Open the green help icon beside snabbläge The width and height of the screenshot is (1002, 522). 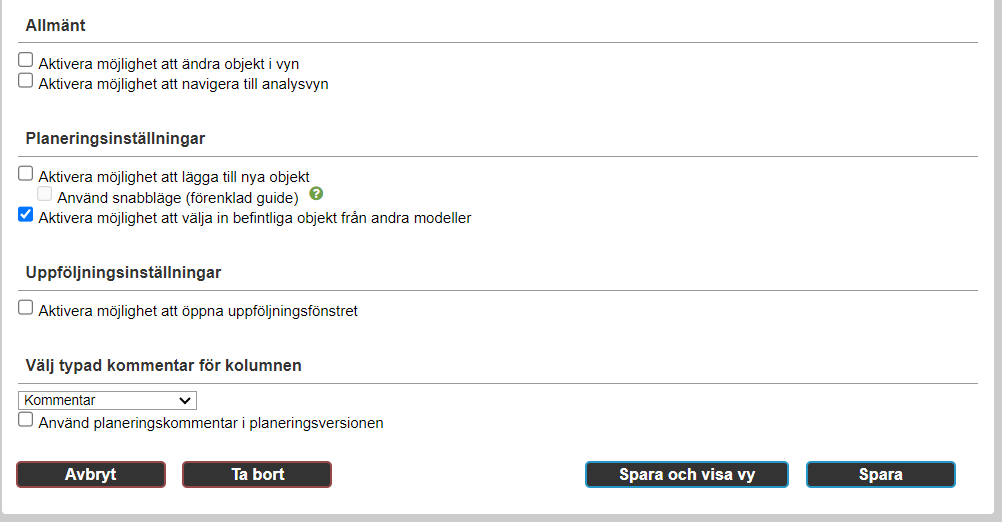pos(316,193)
